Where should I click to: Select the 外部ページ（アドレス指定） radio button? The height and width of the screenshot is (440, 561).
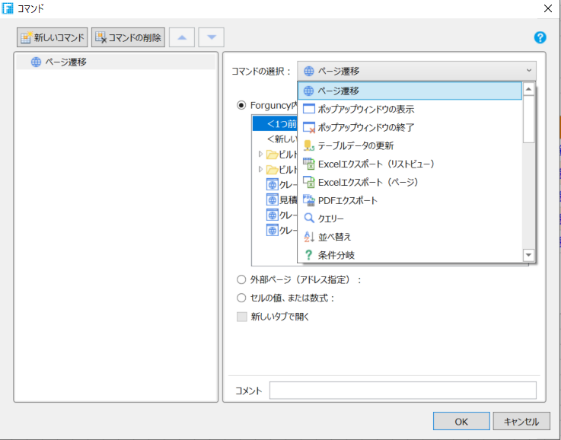[x=242, y=279]
